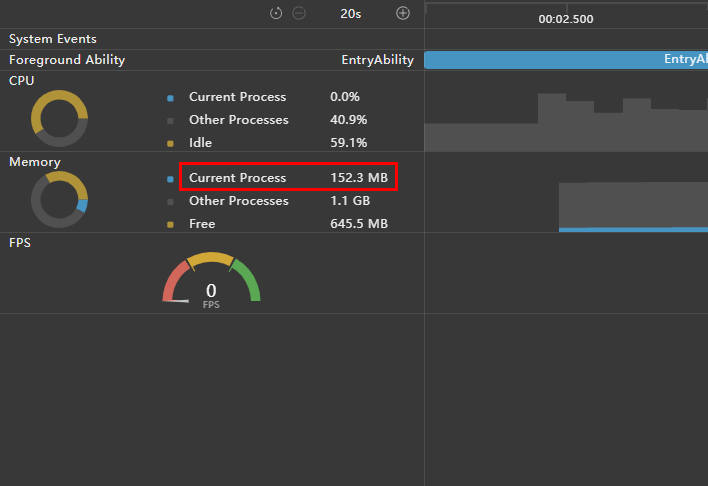Click the 20s time scale value

tap(350, 13)
